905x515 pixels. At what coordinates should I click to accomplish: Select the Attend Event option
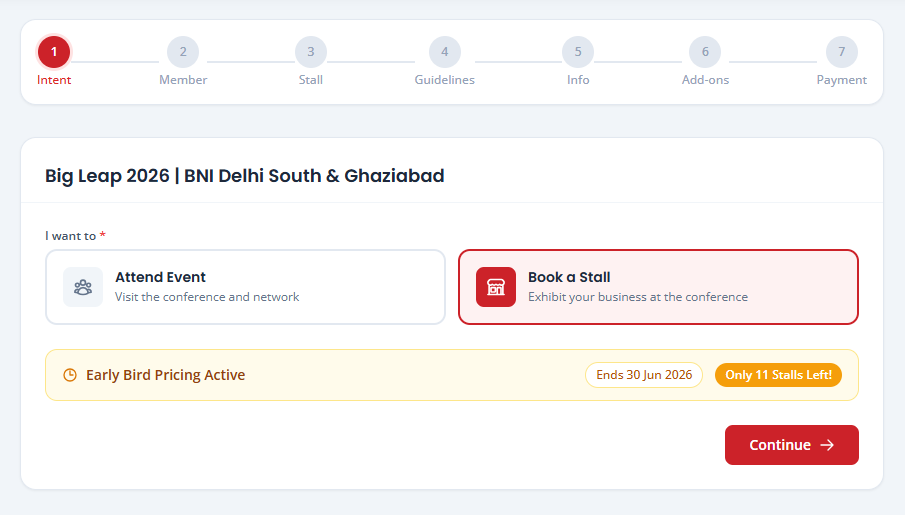pos(245,287)
